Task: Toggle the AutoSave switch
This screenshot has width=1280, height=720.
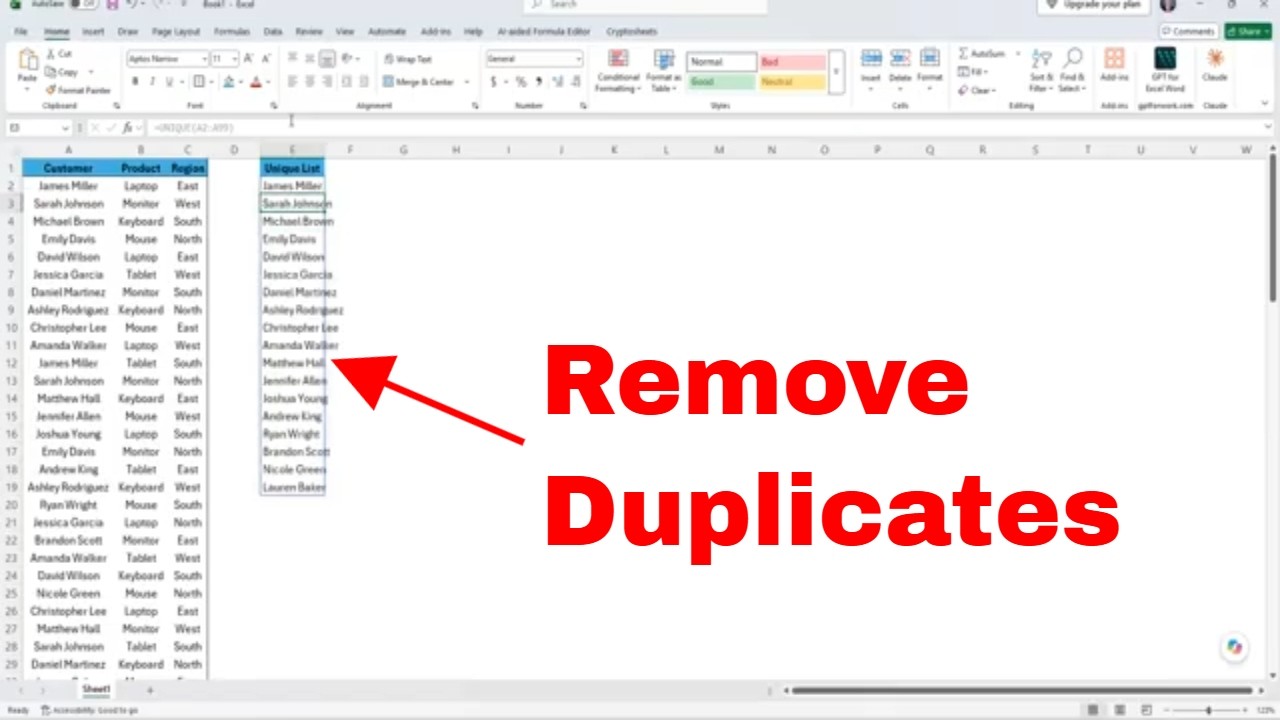Action: [x=85, y=5]
